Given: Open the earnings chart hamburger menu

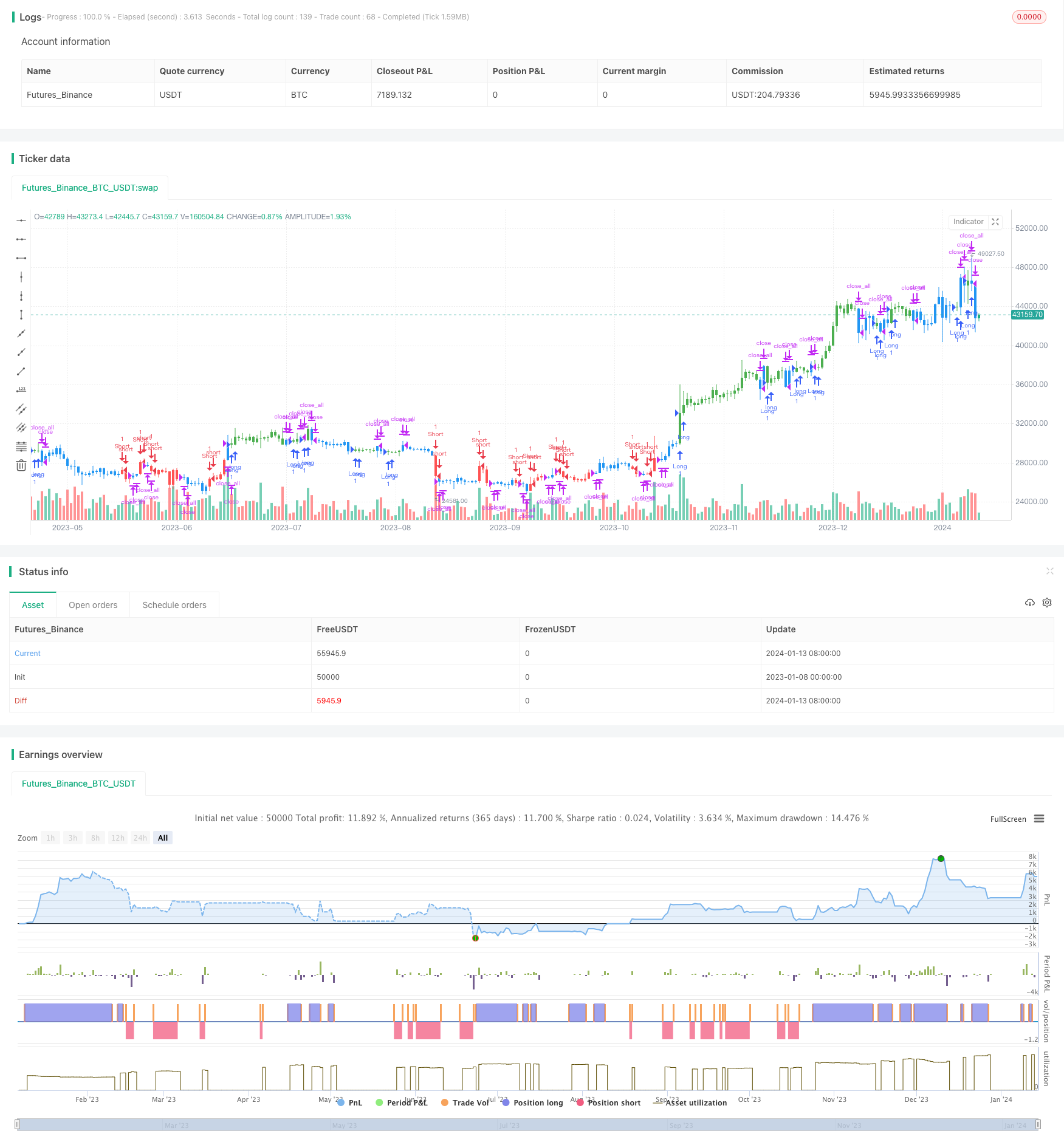Looking at the screenshot, I should tap(1039, 819).
